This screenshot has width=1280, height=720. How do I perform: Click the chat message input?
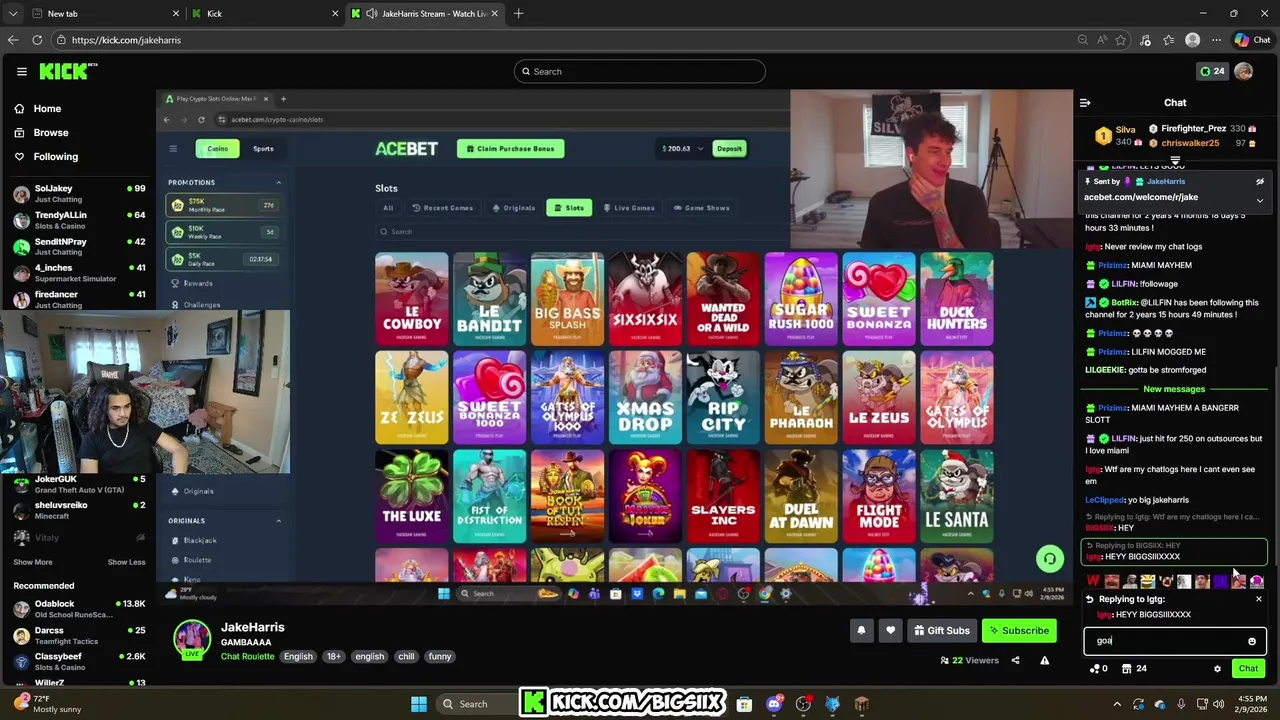pos(1175,641)
